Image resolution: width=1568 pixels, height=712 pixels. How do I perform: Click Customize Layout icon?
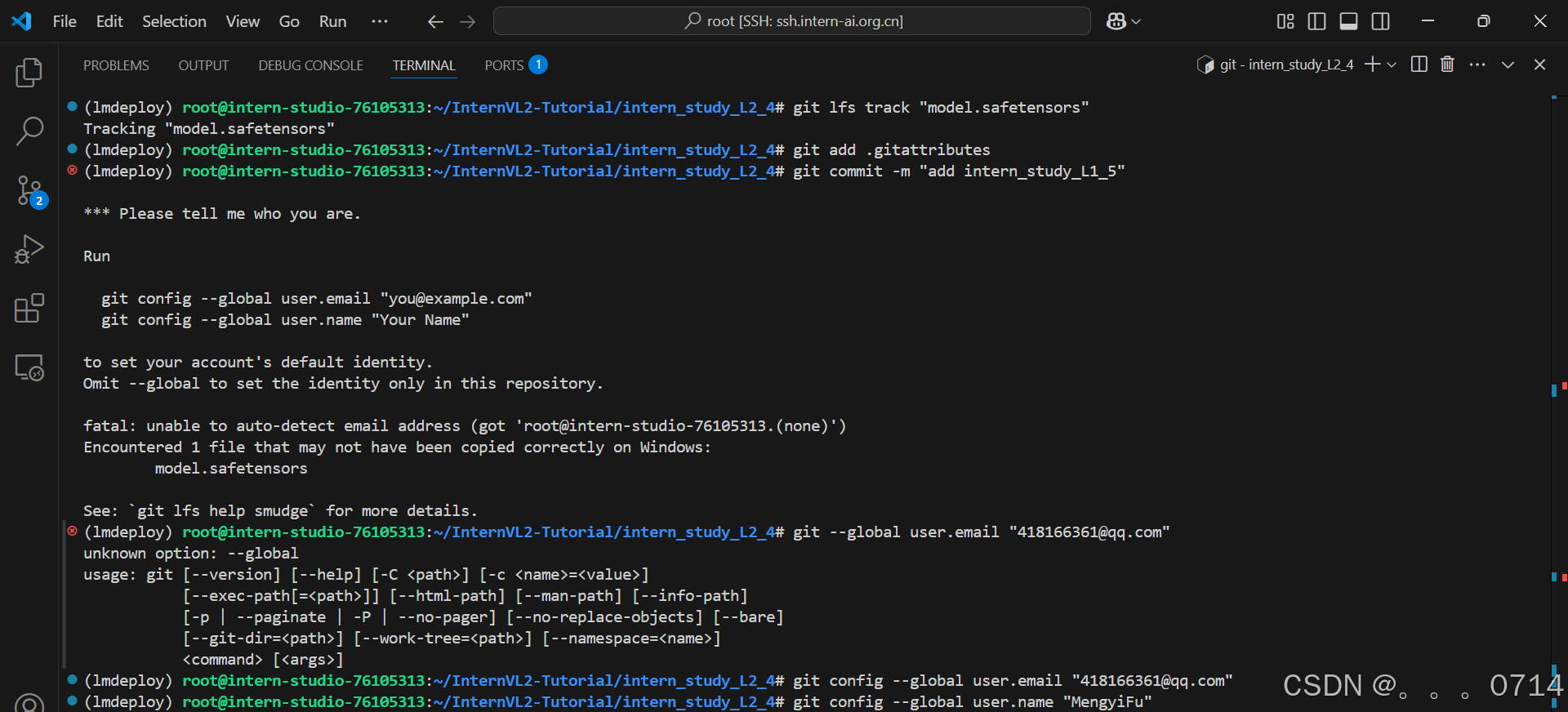1285,21
